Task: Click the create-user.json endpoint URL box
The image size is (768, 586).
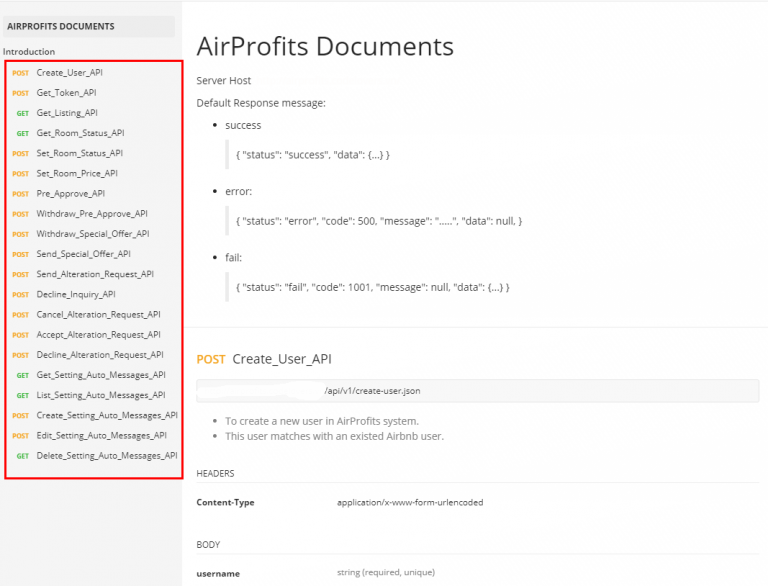Action: click(477, 391)
